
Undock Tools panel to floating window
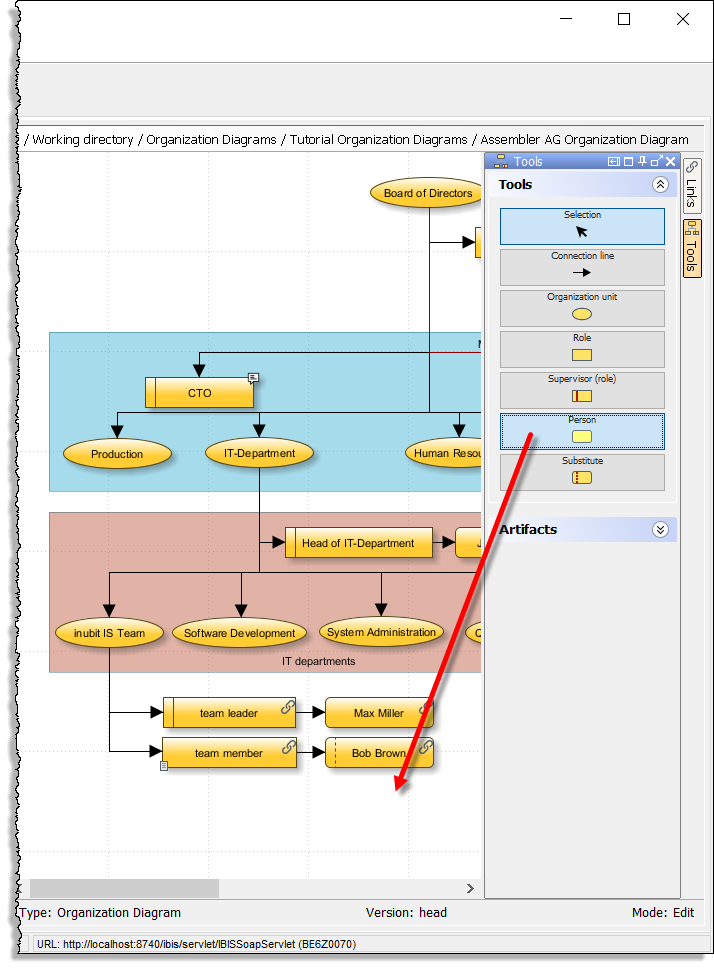point(656,161)
